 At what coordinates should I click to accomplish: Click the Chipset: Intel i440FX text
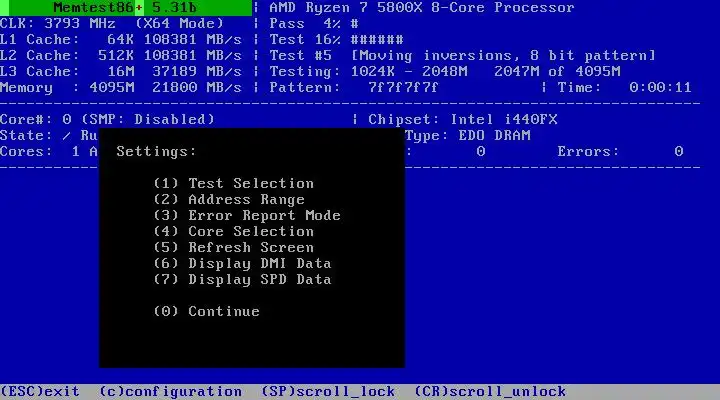click(463, 119)
